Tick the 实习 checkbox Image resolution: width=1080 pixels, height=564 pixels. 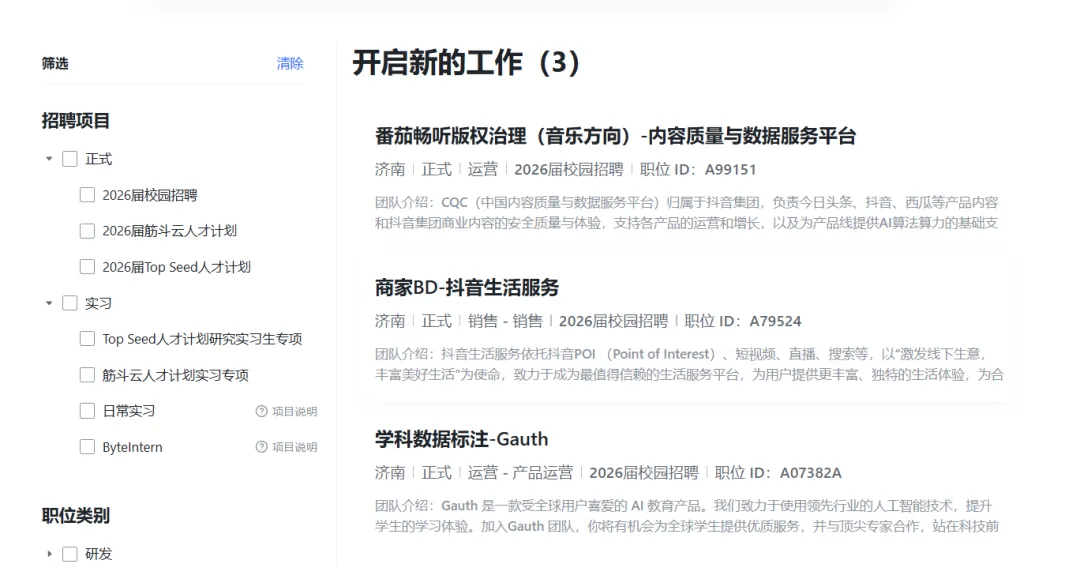(x=70, y=303)
